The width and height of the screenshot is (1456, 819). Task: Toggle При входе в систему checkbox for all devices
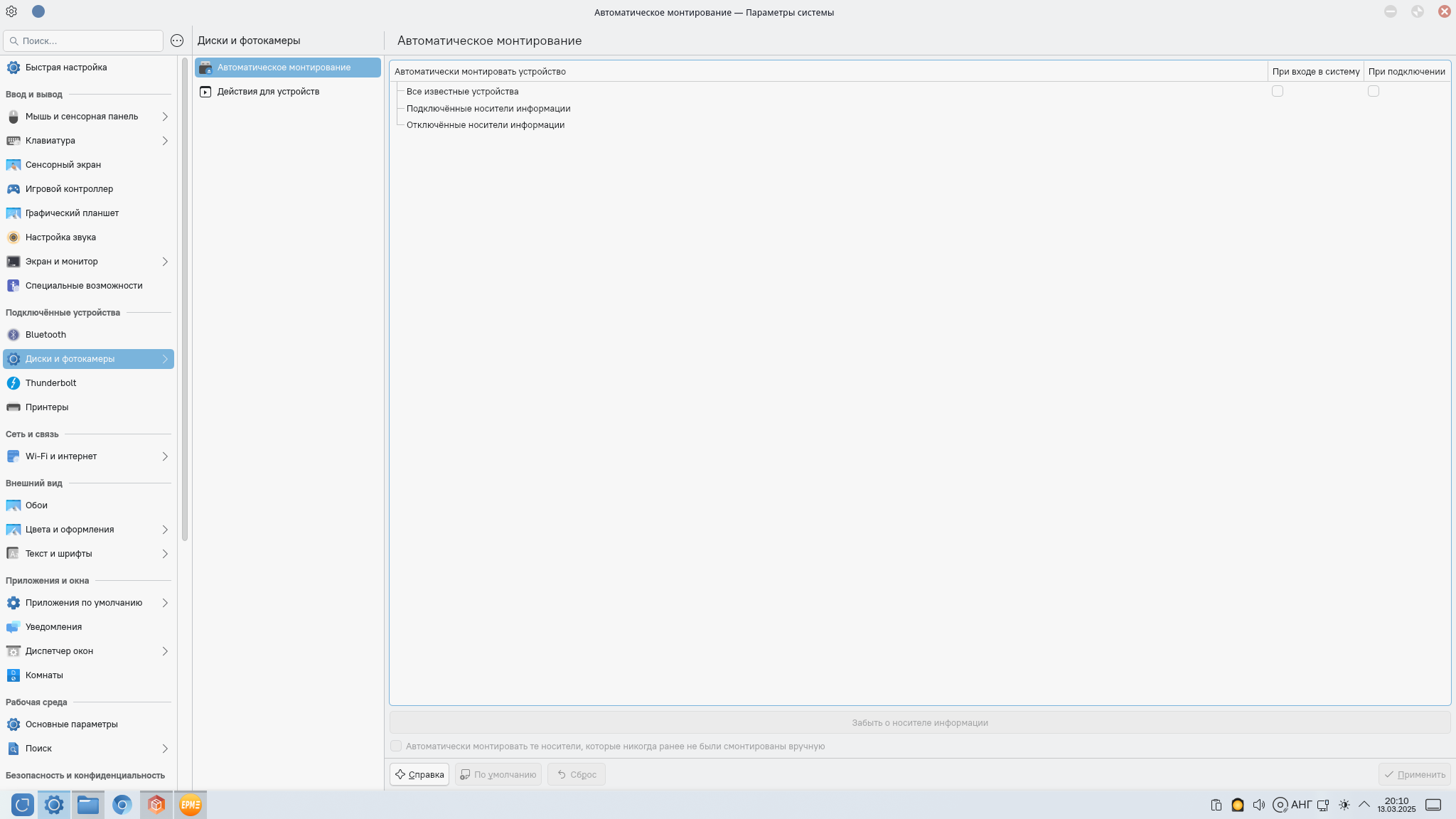(1278, 91)
